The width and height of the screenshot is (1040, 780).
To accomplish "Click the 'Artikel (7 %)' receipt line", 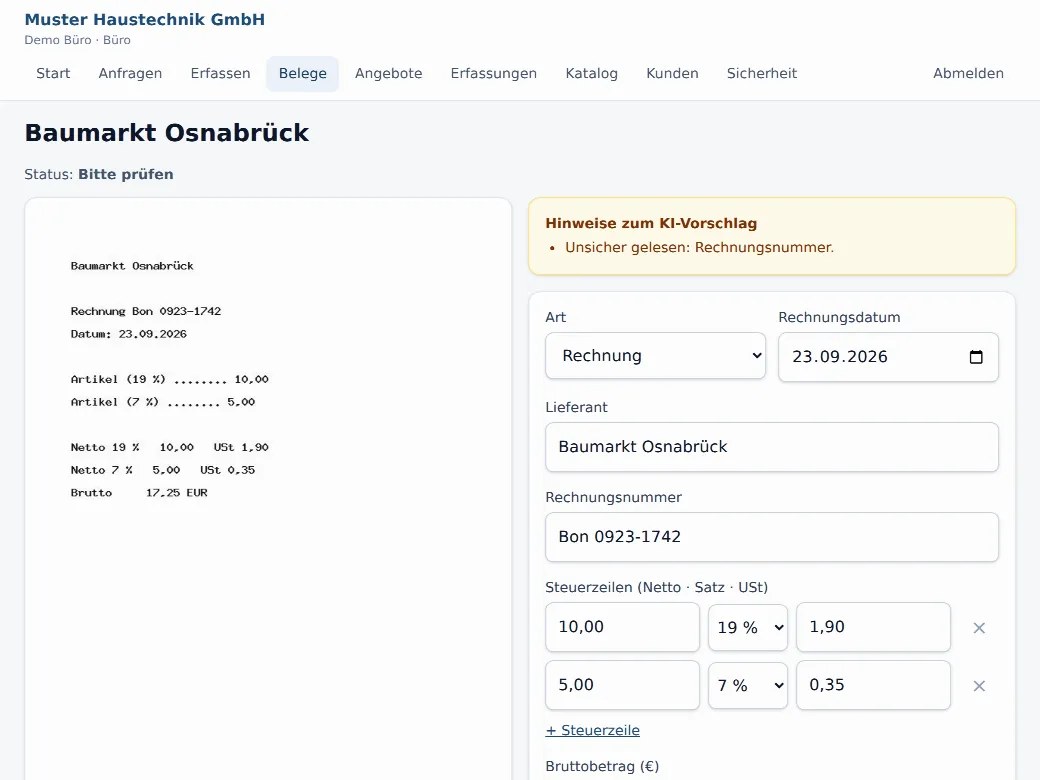I will tap(162, 402).
